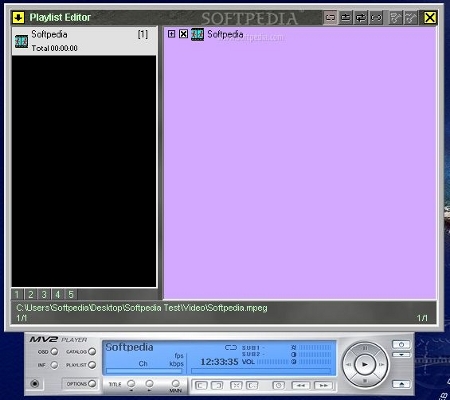Expand the Softpedia item using the plus box
The image size is (450, 400).
(171, 34)
